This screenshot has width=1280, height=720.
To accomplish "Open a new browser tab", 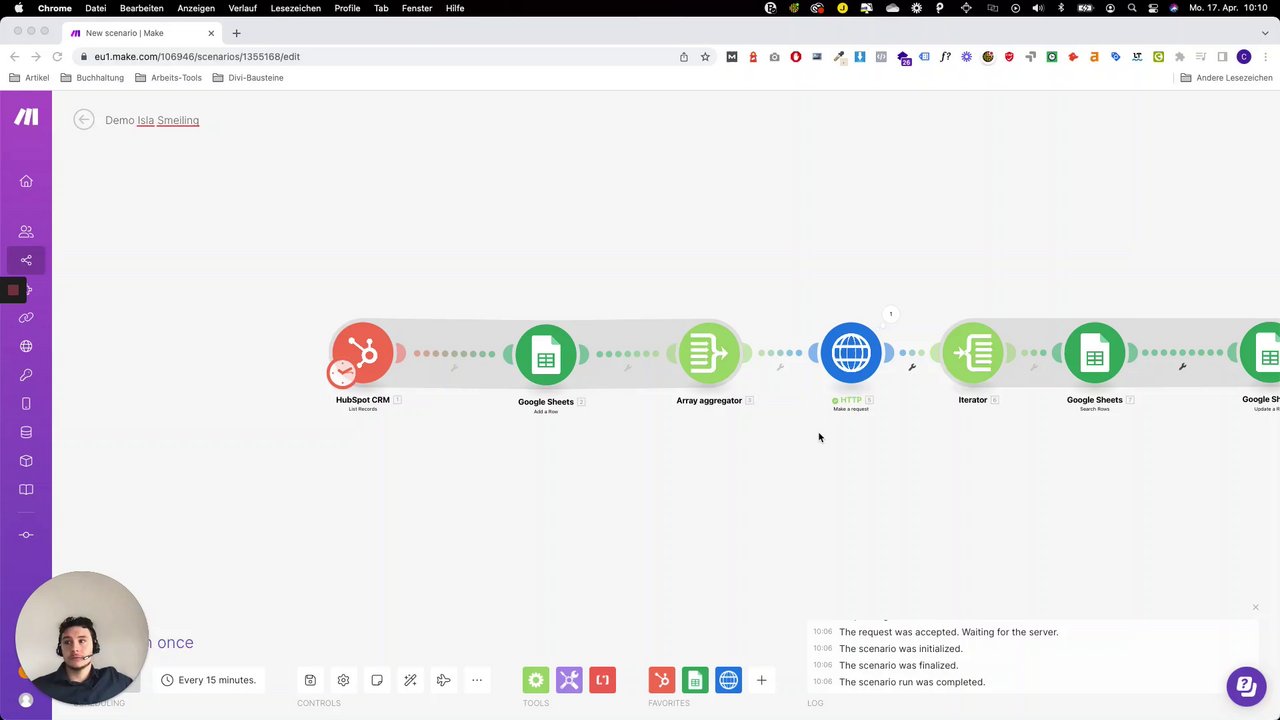I will pos(236,33).
